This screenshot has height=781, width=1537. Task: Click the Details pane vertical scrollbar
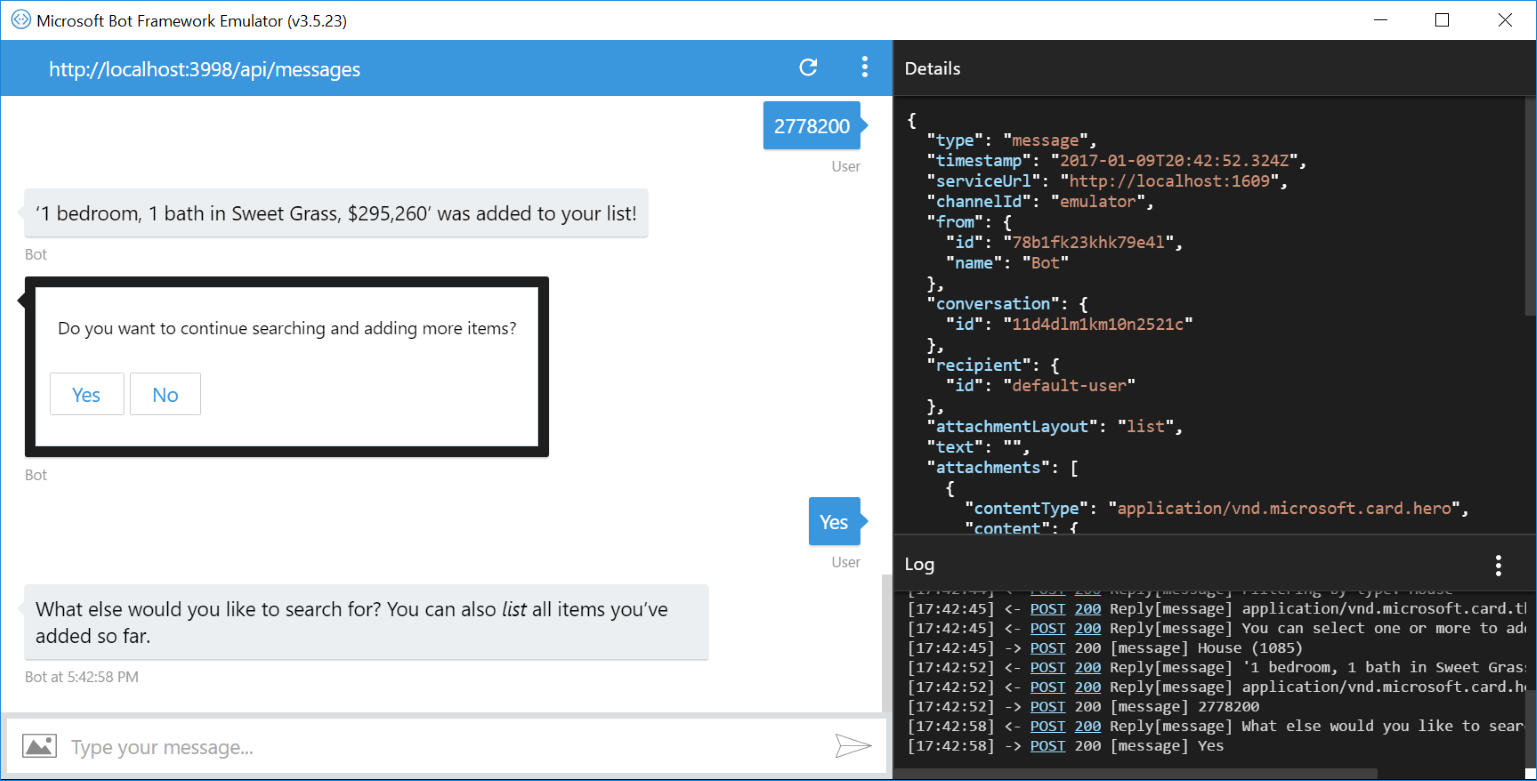coord(1531,207)
